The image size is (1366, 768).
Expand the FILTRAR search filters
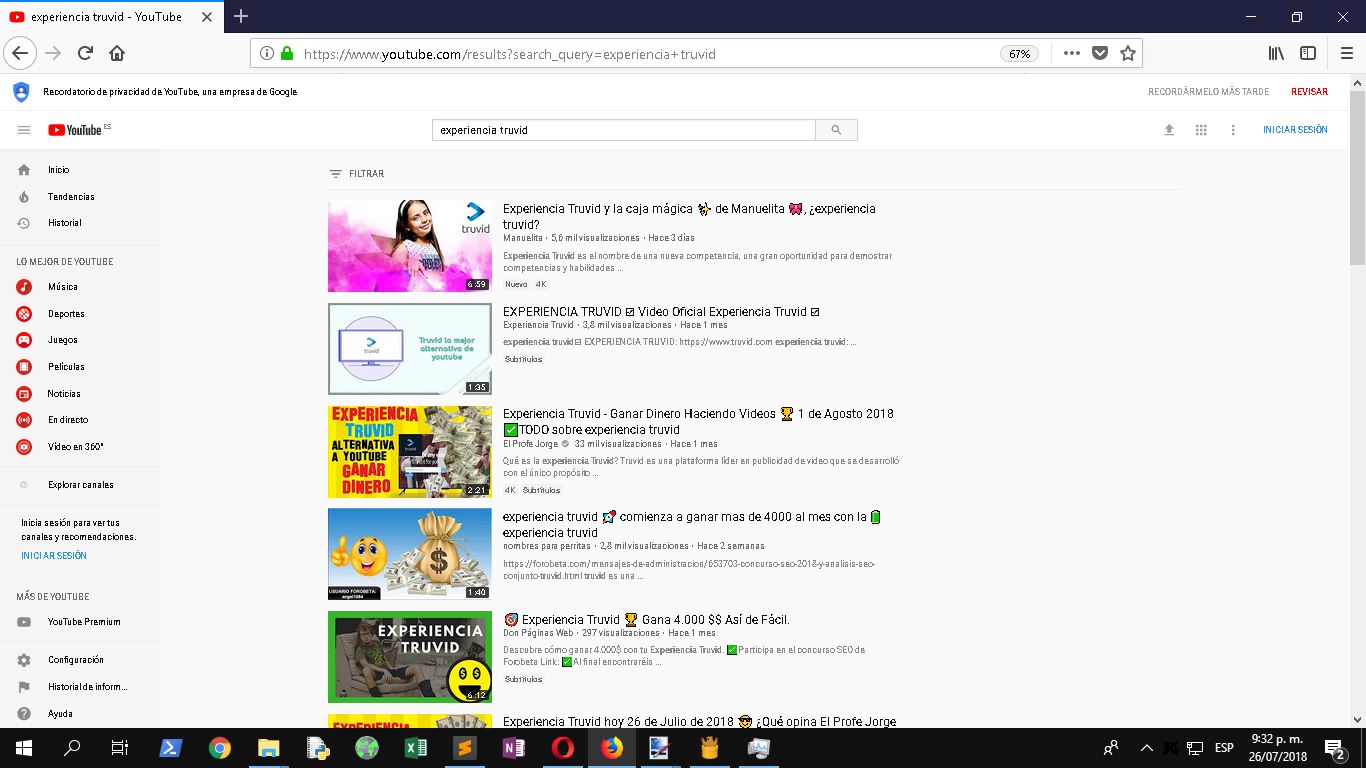pyautogui.click(x=357, y=174)
